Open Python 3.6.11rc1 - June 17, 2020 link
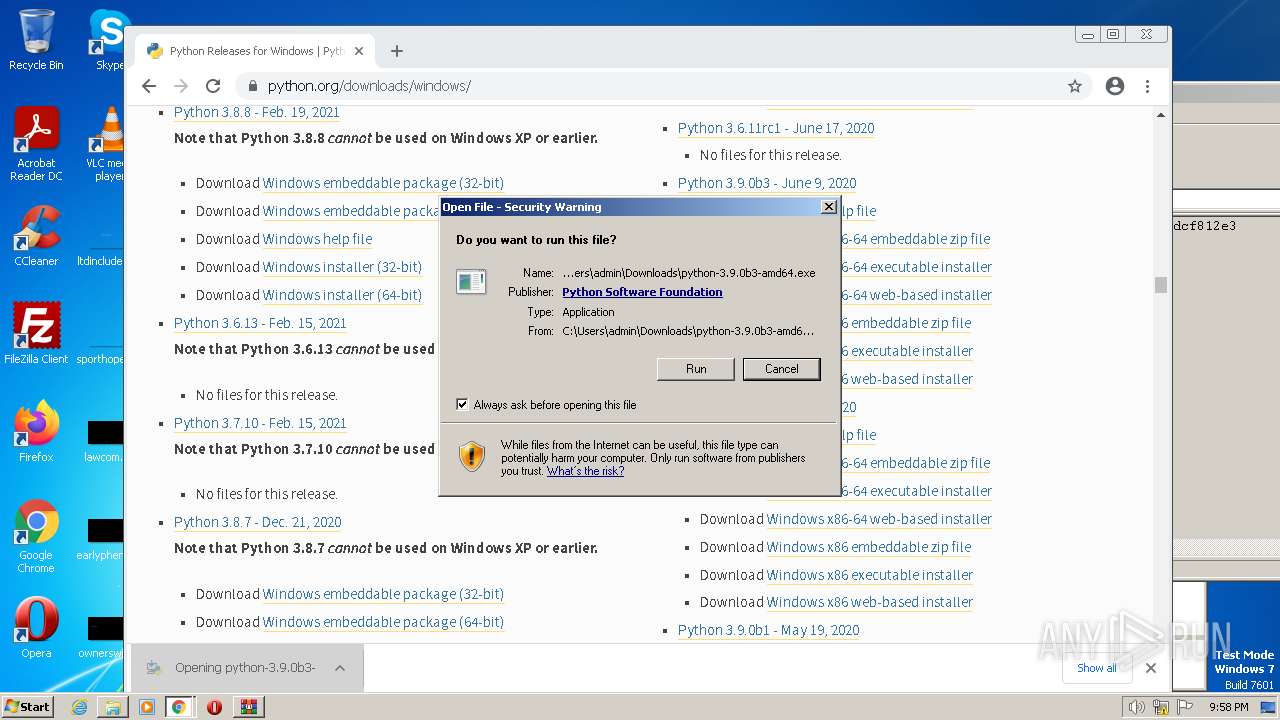1280x720 pixels. pos(776,128)
